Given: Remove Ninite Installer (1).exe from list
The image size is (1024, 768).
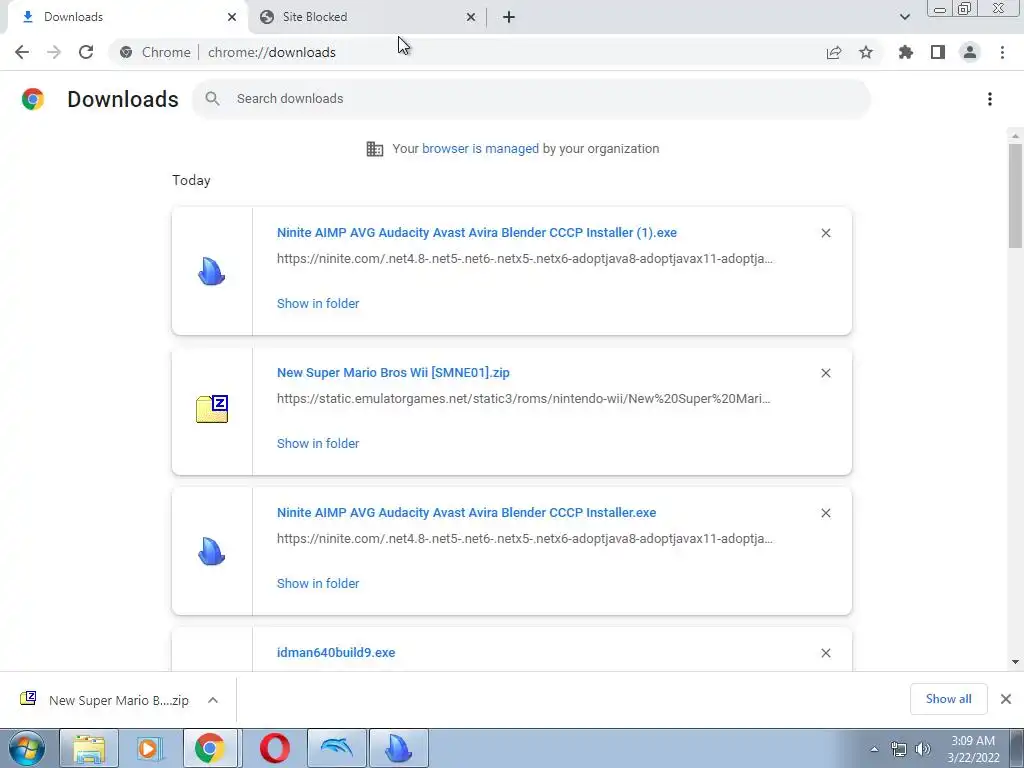Looking at the screenshot, I should tap(826, 233).
